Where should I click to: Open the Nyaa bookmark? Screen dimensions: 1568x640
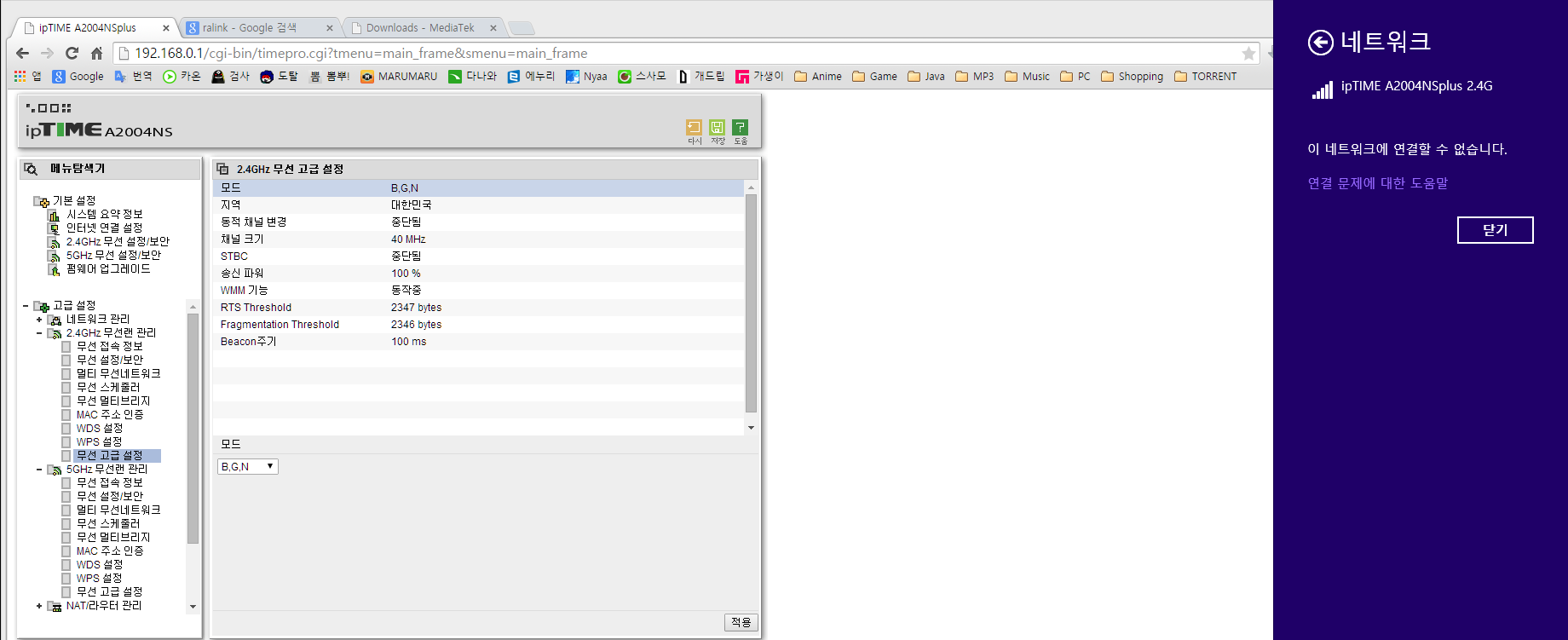pyautogui.click(x=586, y=77)
